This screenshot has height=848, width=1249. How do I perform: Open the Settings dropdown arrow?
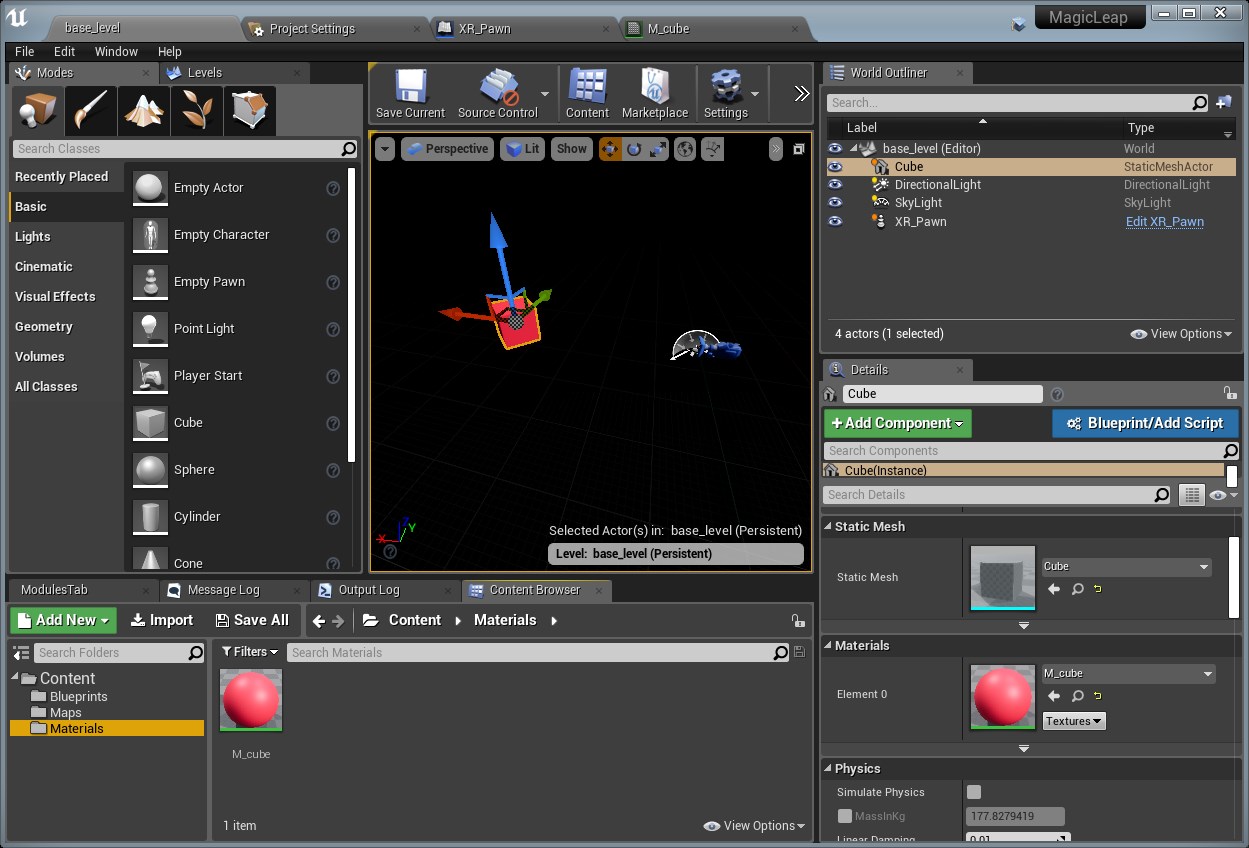[755, 94]
